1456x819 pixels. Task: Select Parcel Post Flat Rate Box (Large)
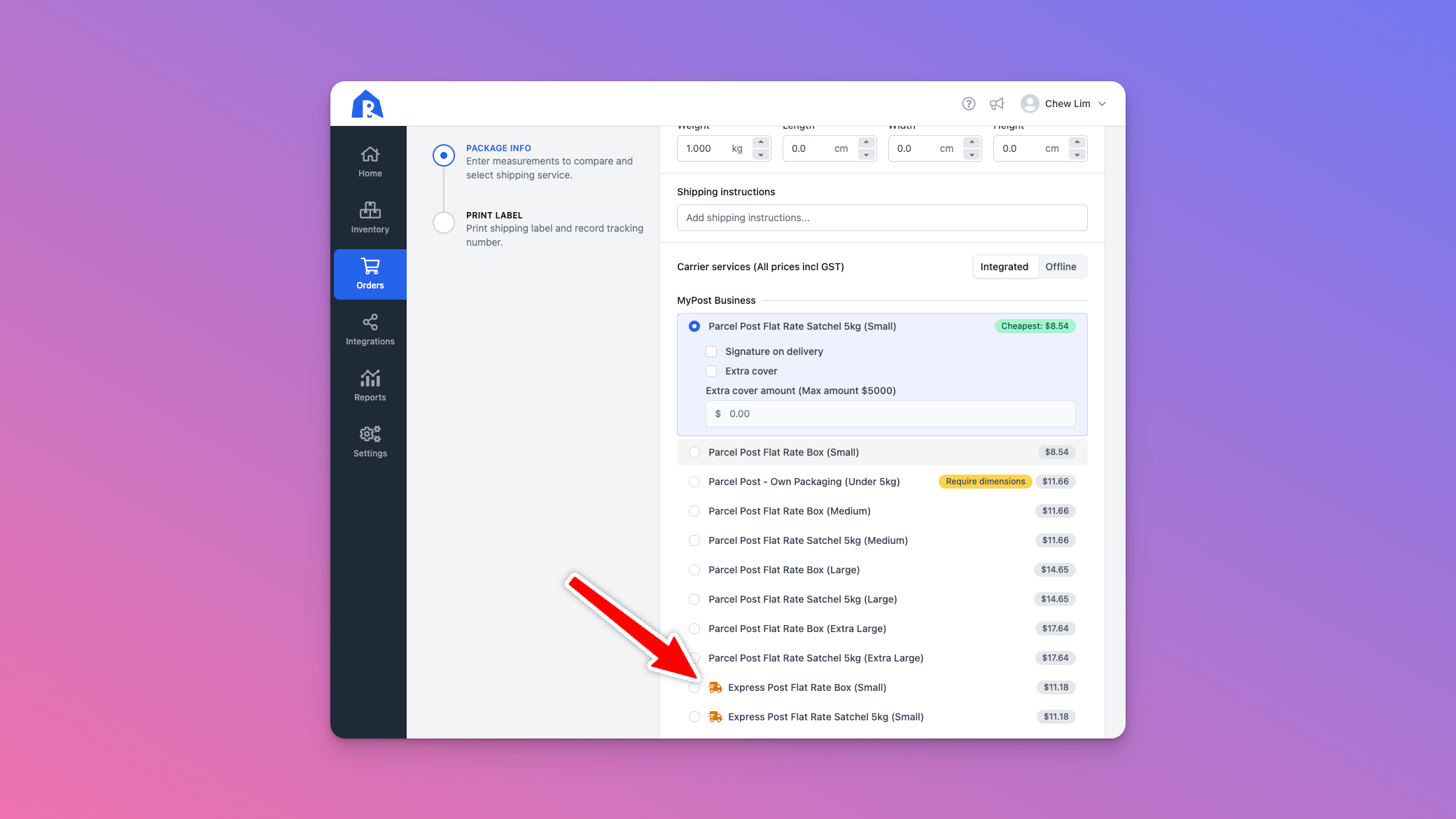[x=694, y=570]
